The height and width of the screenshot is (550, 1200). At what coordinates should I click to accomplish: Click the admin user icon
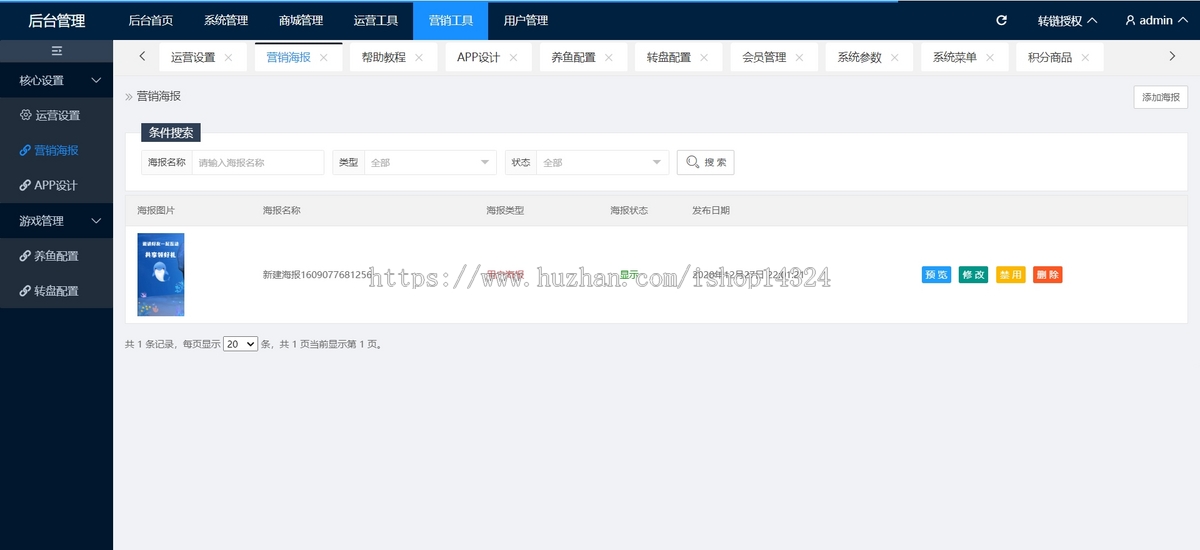pyautogui.click(x=1130, y=20)
